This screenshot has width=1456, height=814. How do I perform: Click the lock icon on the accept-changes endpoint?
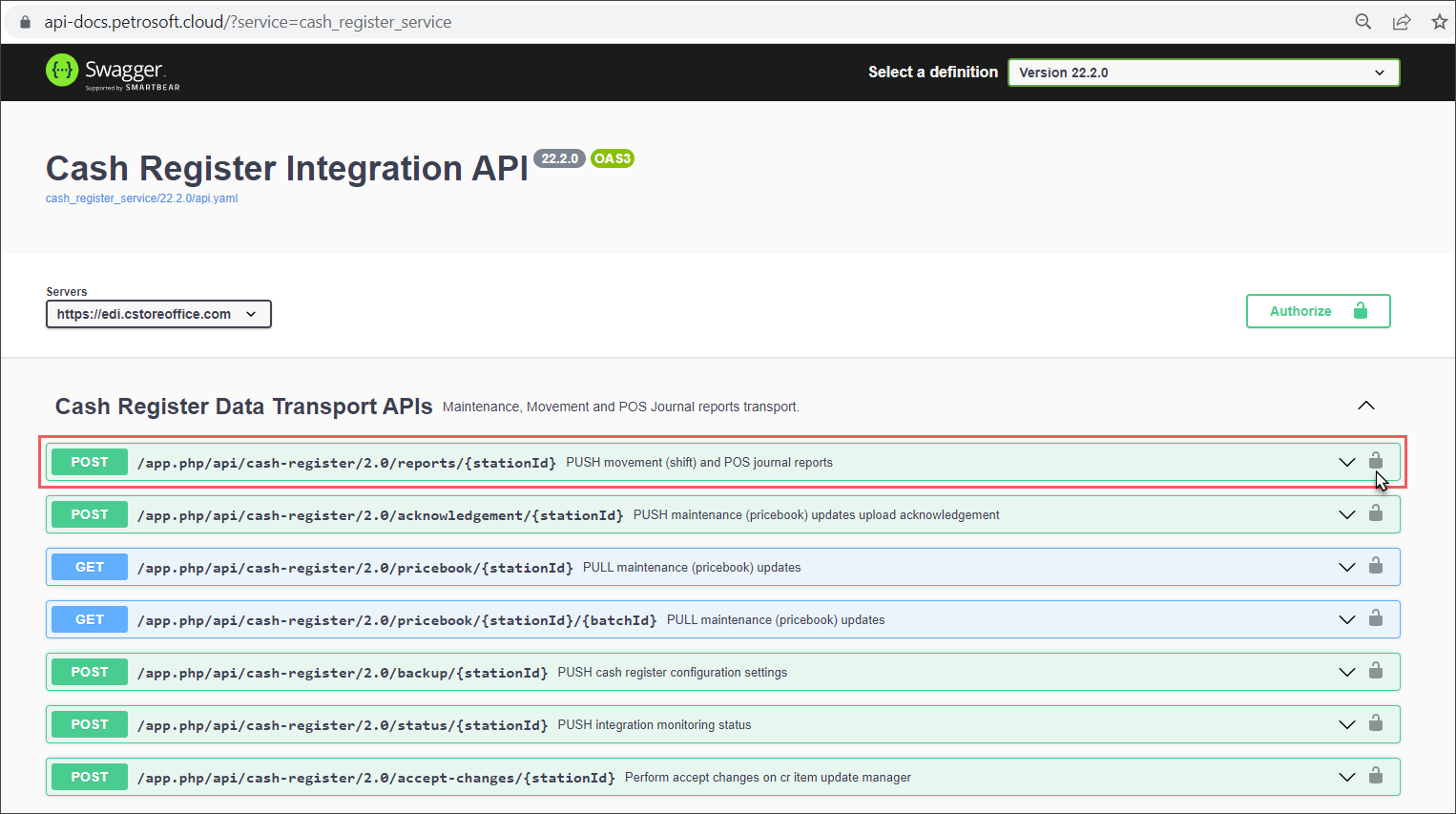point(1376,776)
